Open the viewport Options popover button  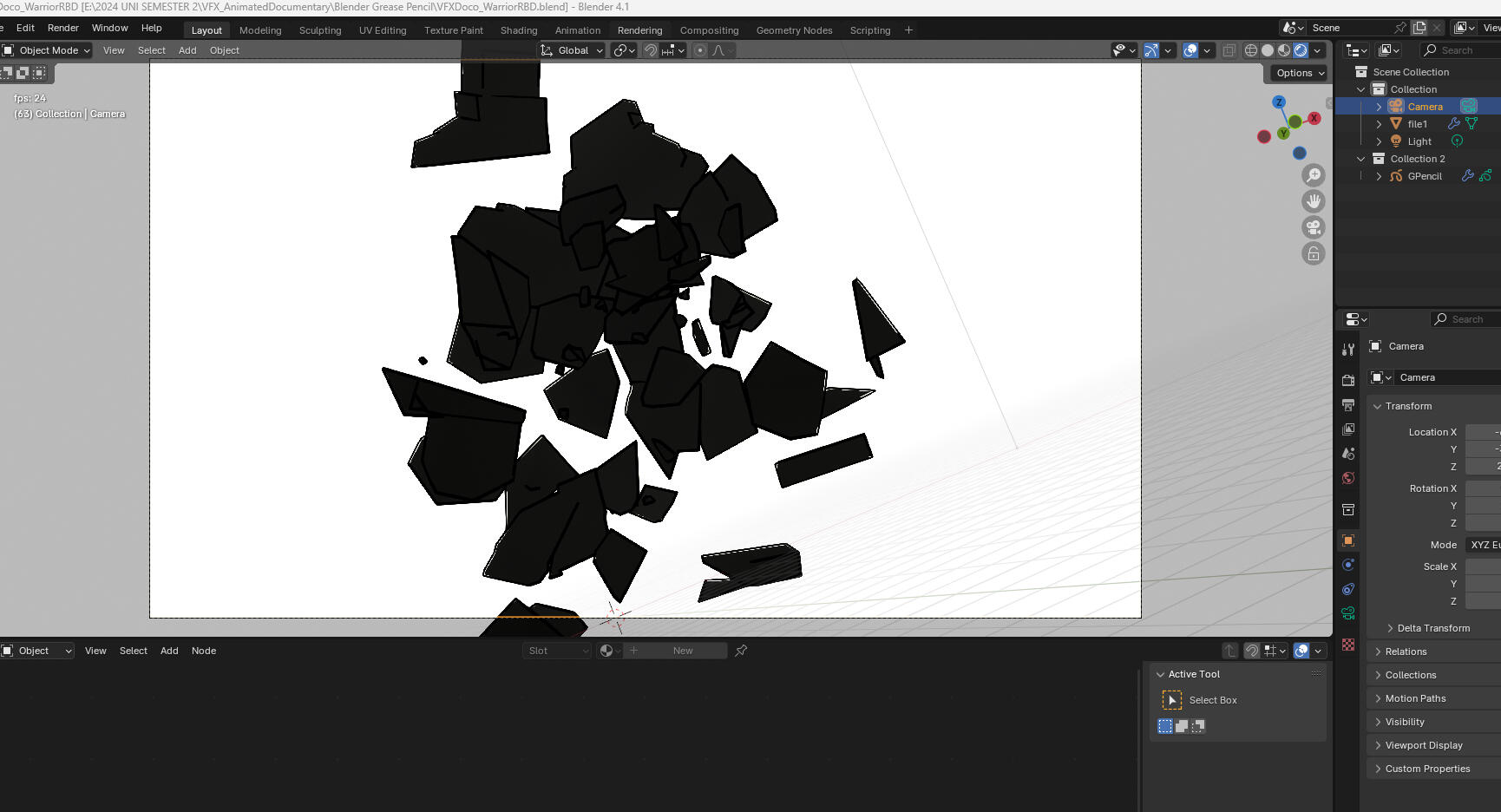tap(1299, 73)
